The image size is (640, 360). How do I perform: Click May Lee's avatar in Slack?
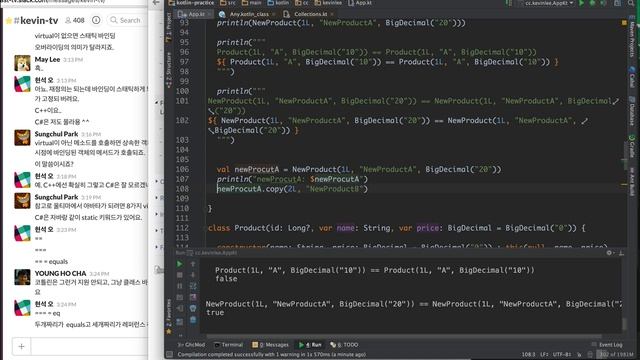[22, 63]
